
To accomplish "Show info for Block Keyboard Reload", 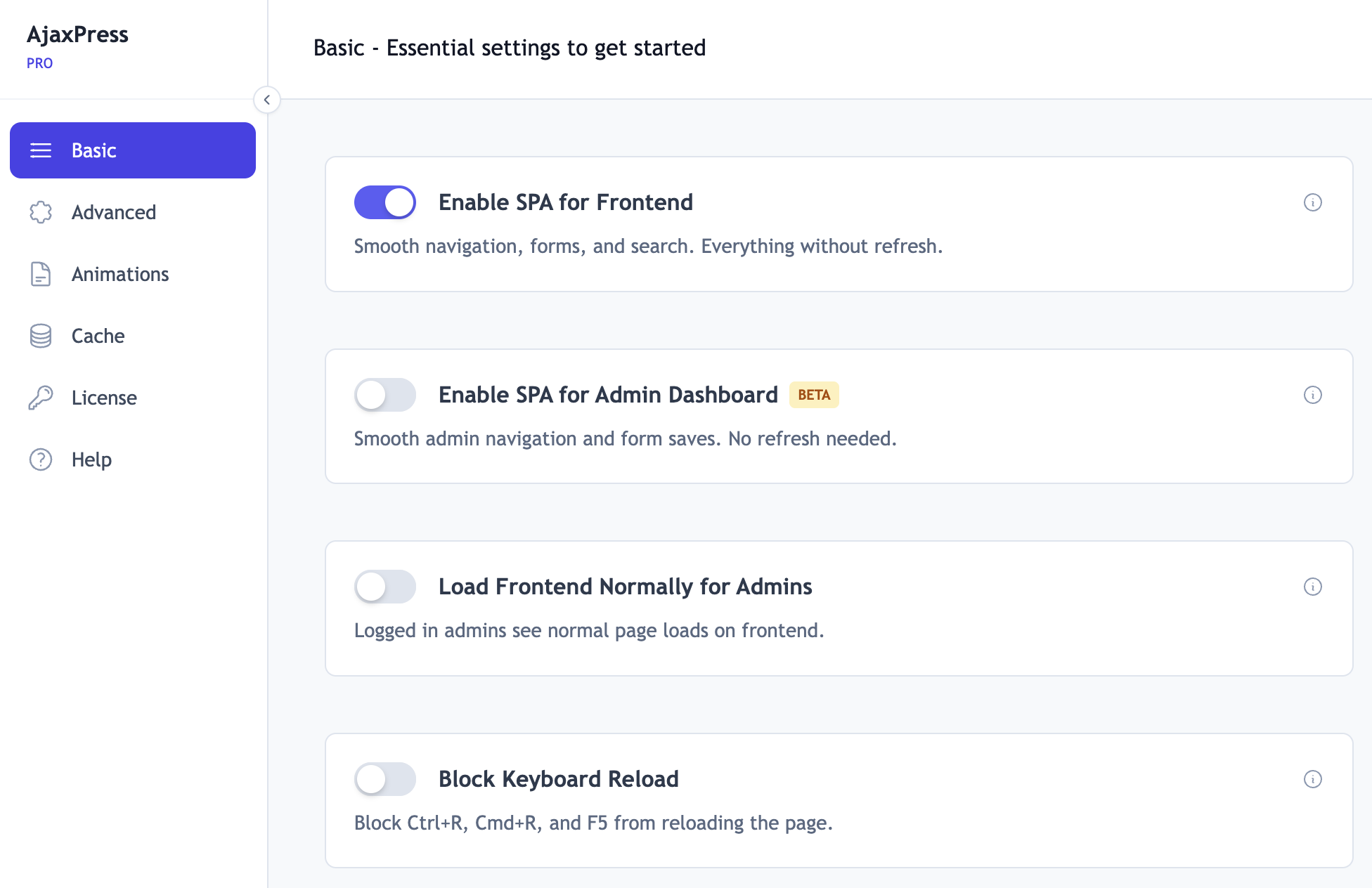I will pyautogui.click(x=1312, y=779).
